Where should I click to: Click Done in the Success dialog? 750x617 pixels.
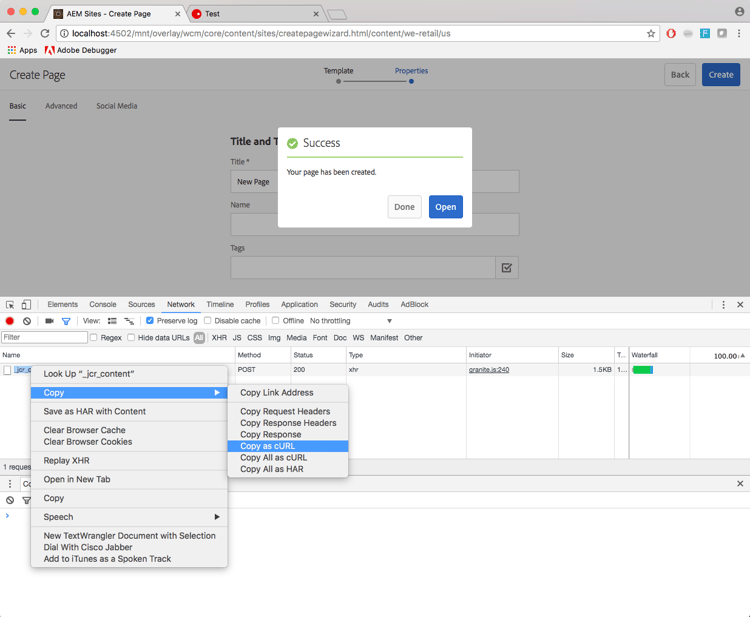point(405,207)
